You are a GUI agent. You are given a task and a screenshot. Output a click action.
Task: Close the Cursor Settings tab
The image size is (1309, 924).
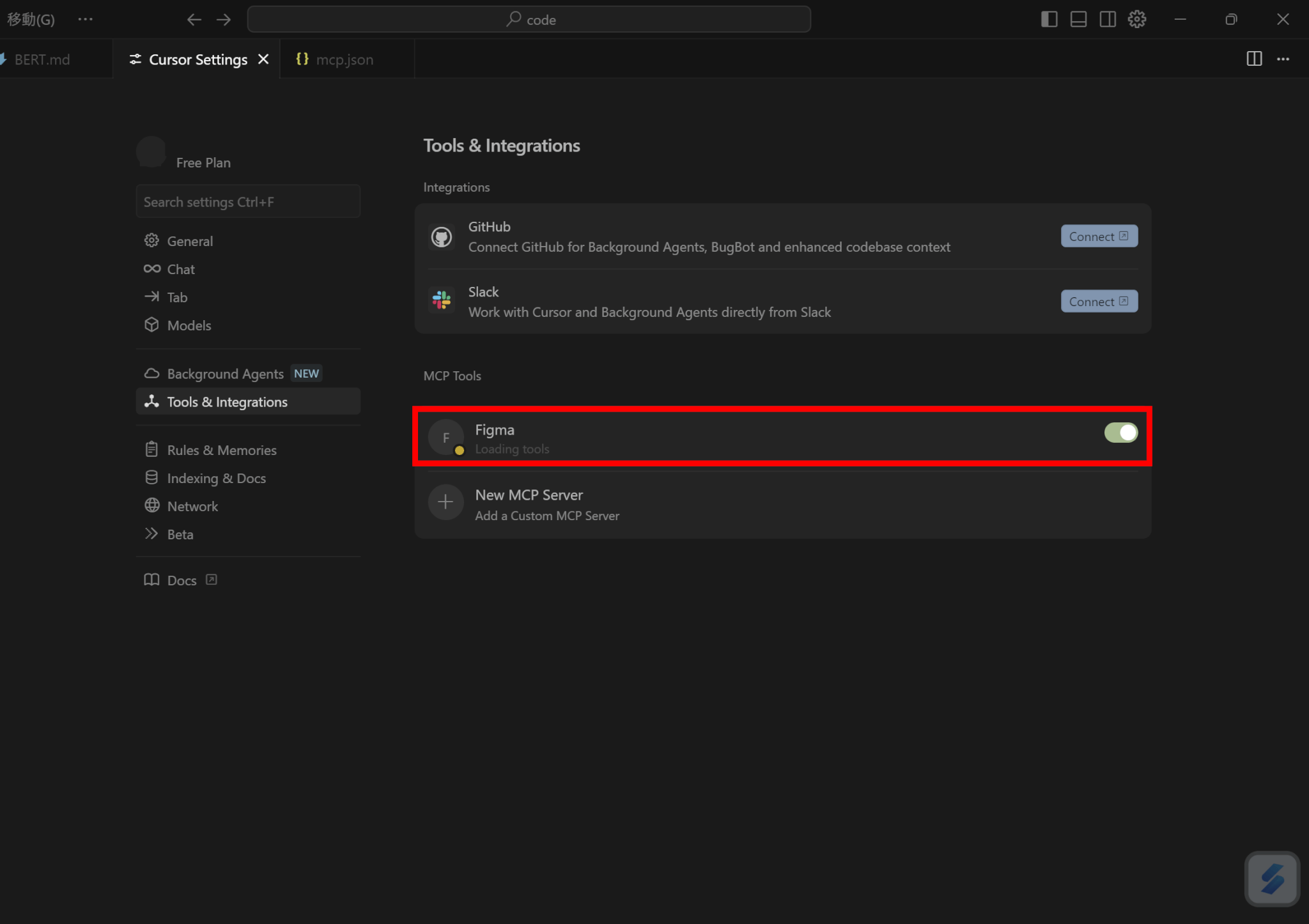pyautogui.click(x=263, y=59)
